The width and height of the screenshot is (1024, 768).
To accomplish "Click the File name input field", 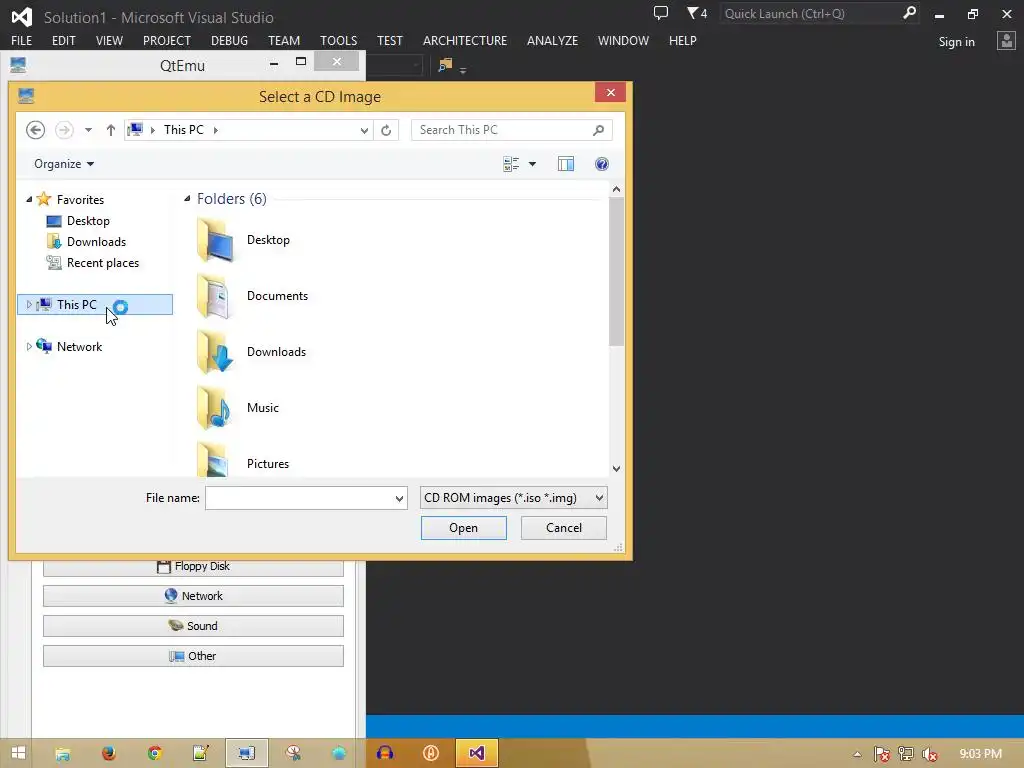I will point(299,498).
